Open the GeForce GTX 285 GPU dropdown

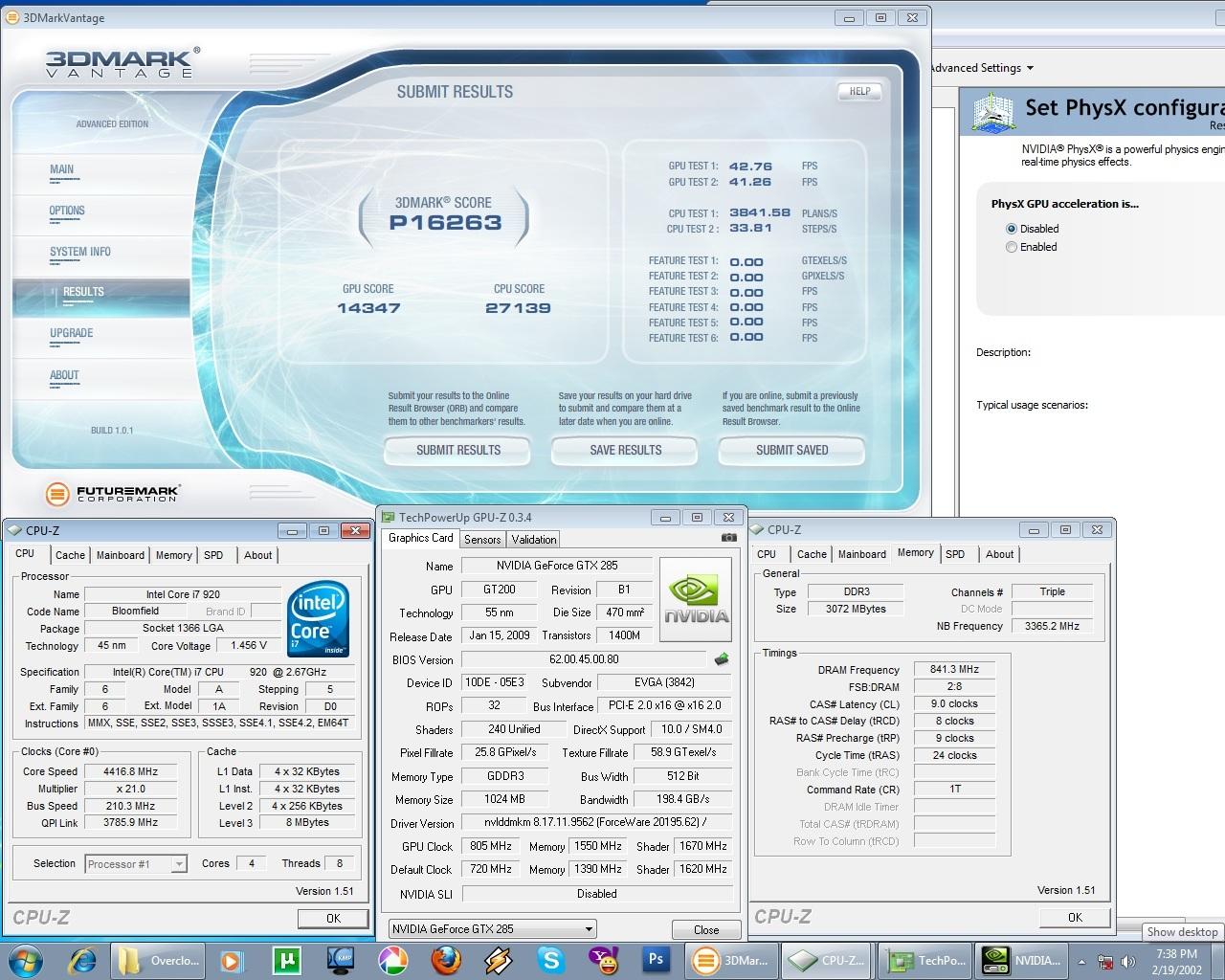(493, 929)
